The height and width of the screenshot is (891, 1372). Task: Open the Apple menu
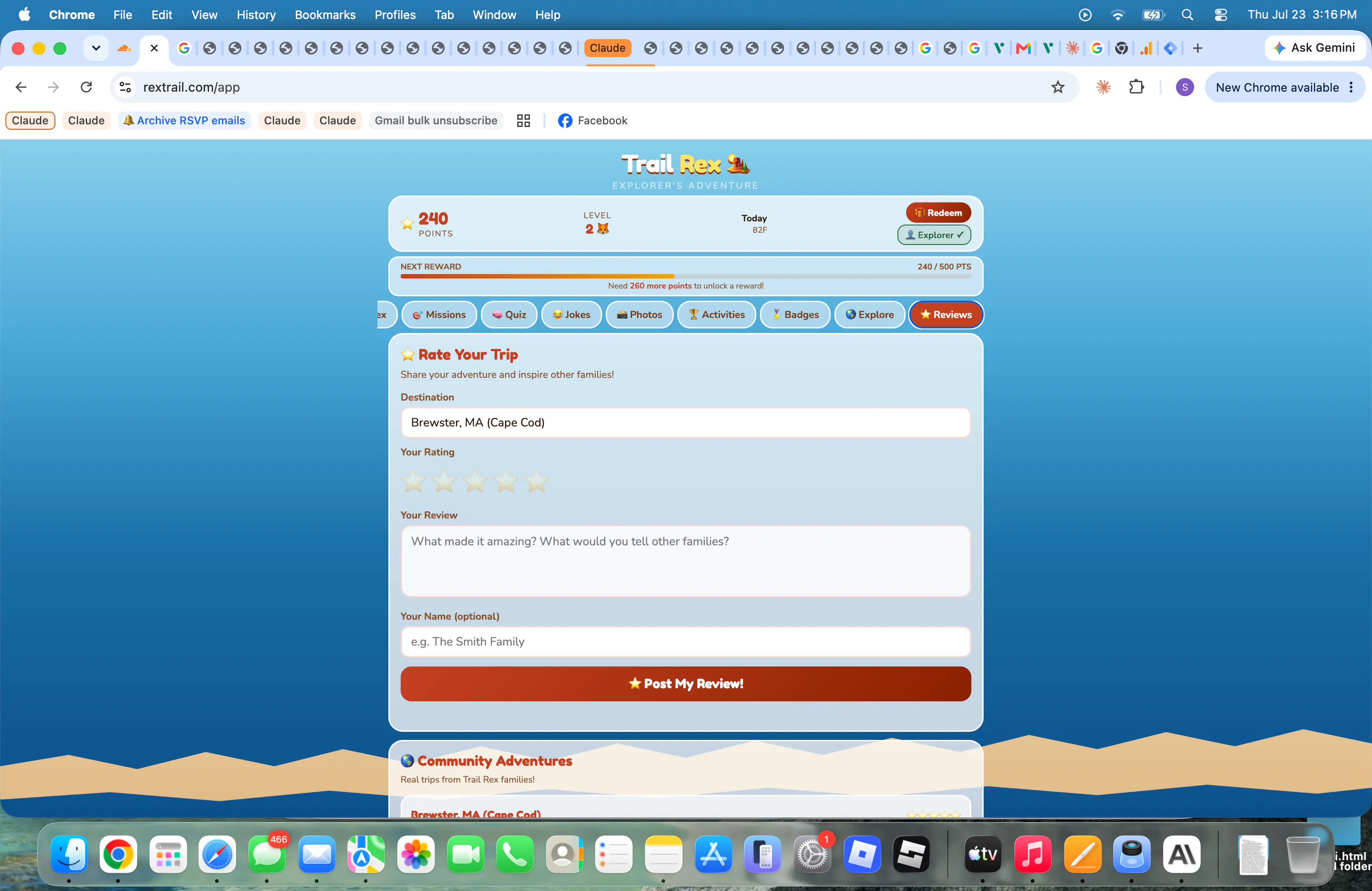[24, 15]
